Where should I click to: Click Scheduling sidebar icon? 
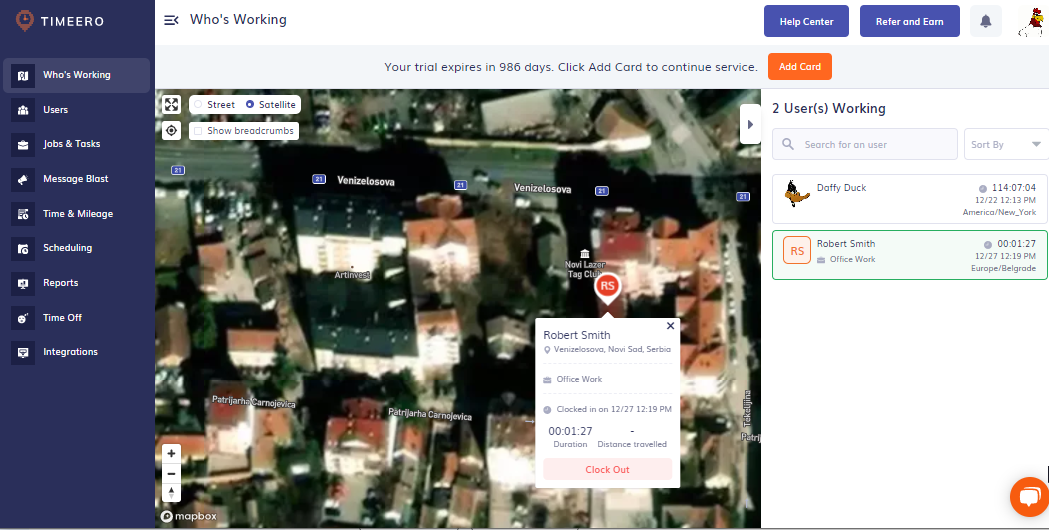[x=23, y=248]
